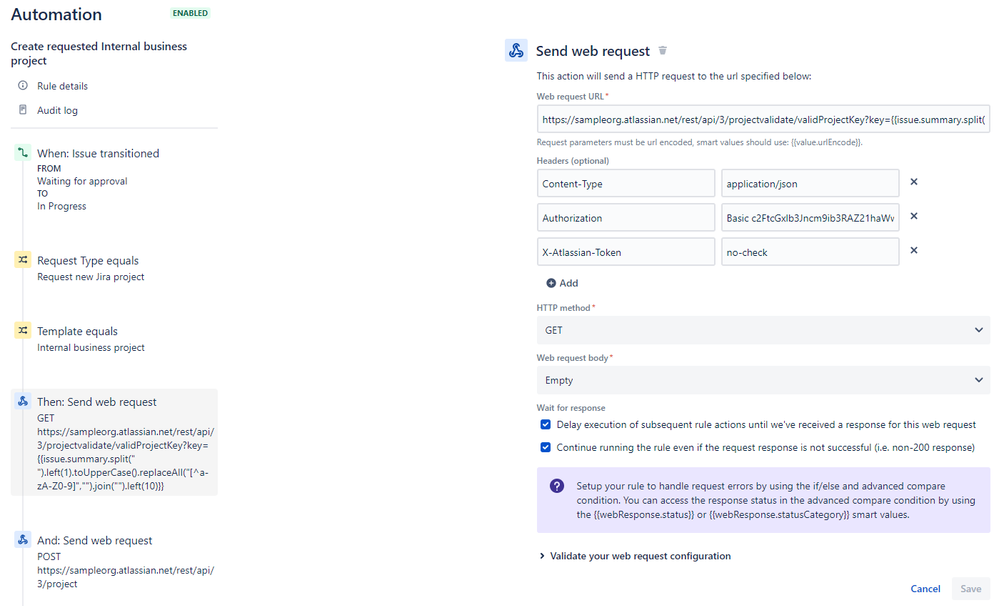Toggle Delay execution of subsequent rule actions checkbox
This screenshot has height=606, width=999.
coord(545,425)
